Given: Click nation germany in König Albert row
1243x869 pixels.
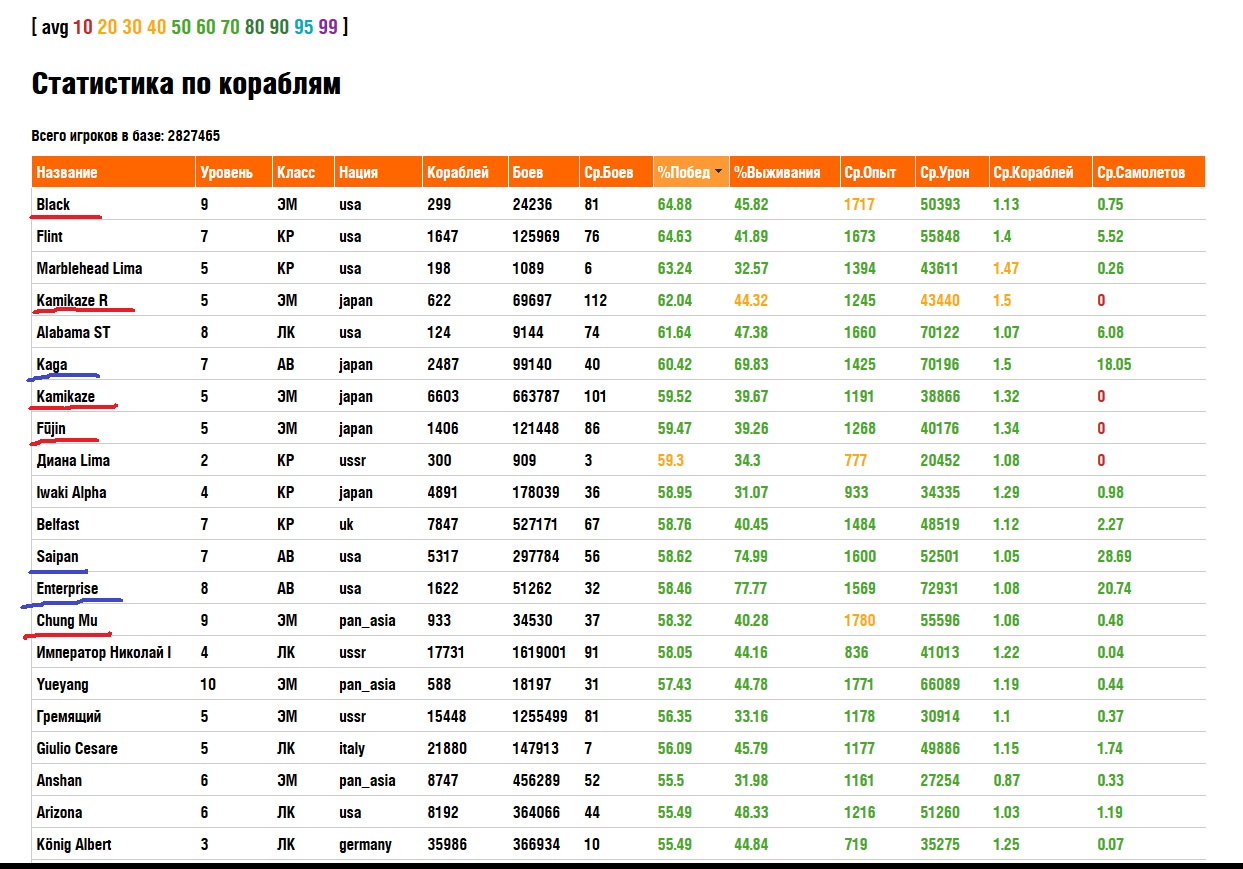Looking at the screenshot, I should point(365,844).
